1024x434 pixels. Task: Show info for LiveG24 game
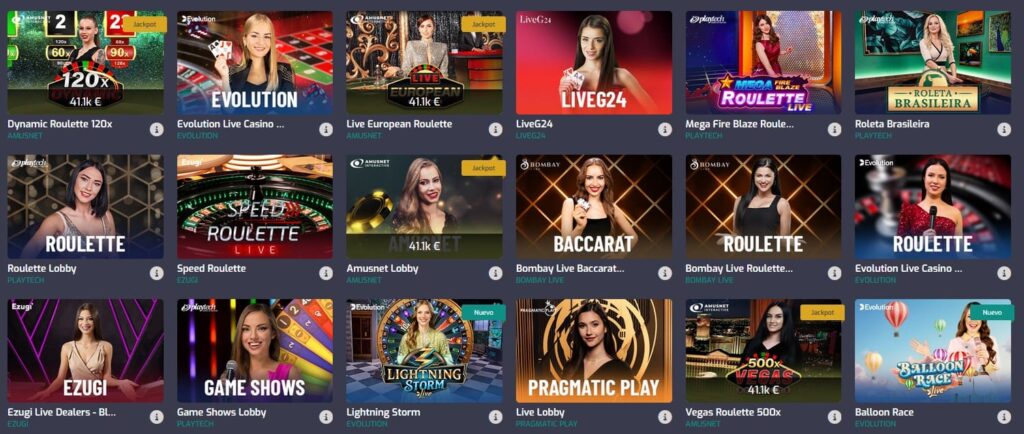pos(665,129)
